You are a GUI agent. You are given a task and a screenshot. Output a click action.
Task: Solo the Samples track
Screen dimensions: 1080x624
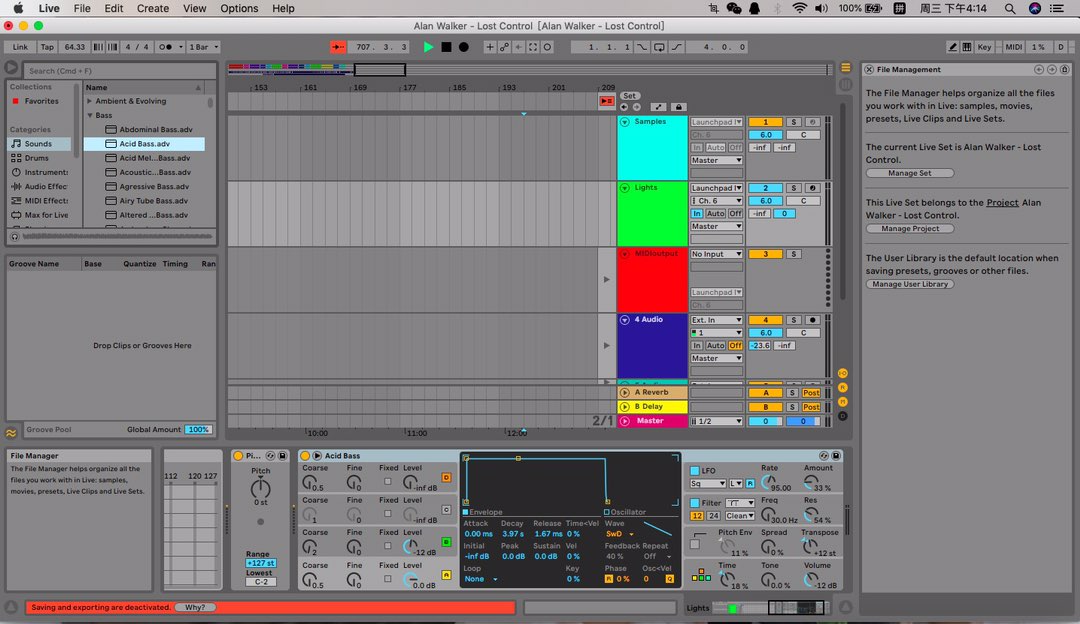coord(793,122)
